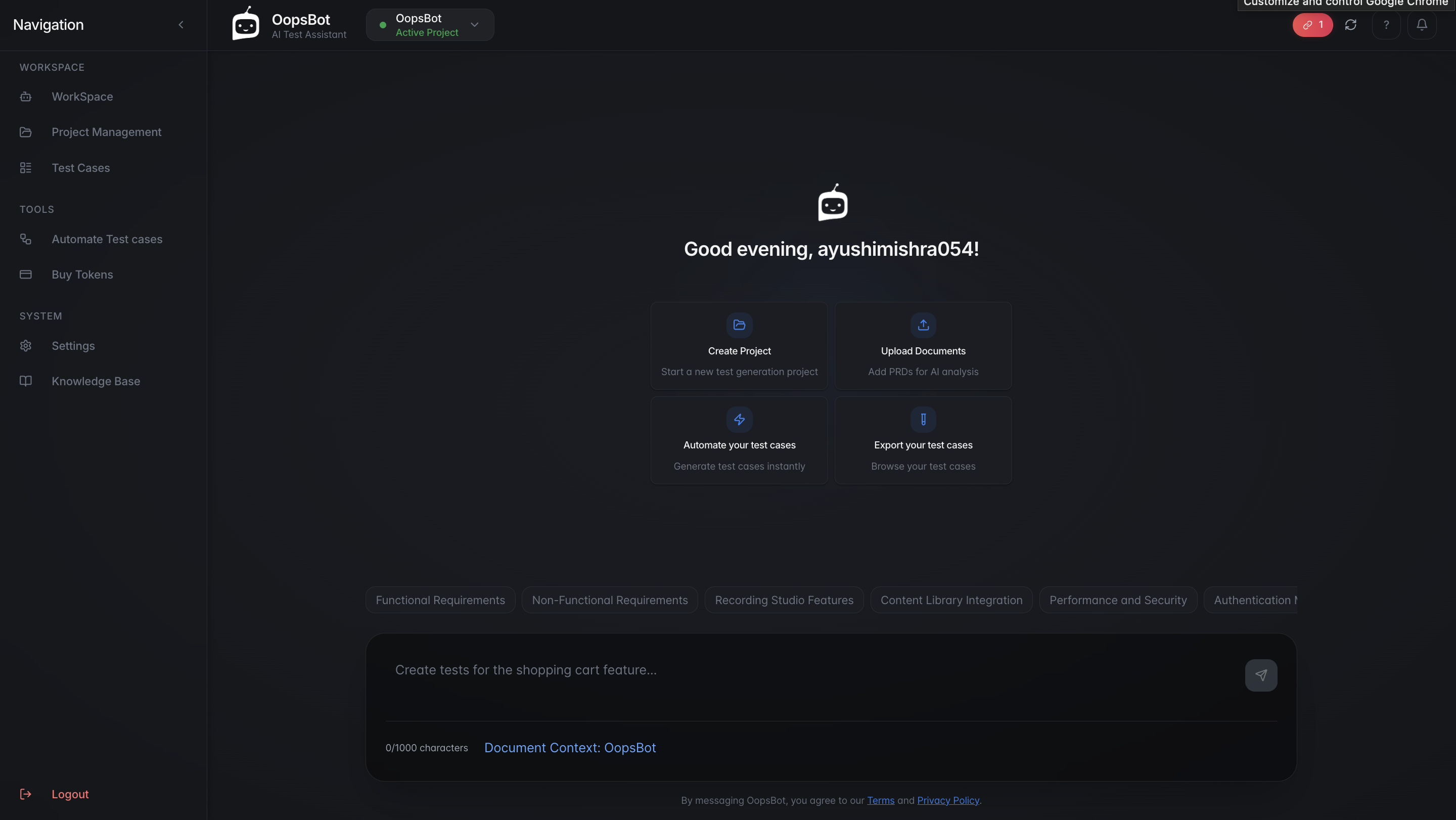This screenshot has width=1456, height=820.
Task: Open the Knowledge Base book icon
Action: 25,381
